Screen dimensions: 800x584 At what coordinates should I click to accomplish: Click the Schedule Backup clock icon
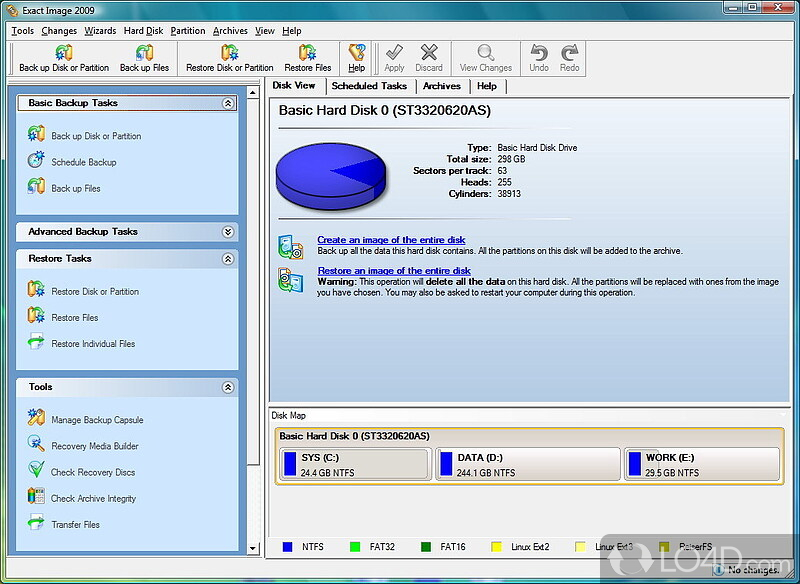(36, 161)
